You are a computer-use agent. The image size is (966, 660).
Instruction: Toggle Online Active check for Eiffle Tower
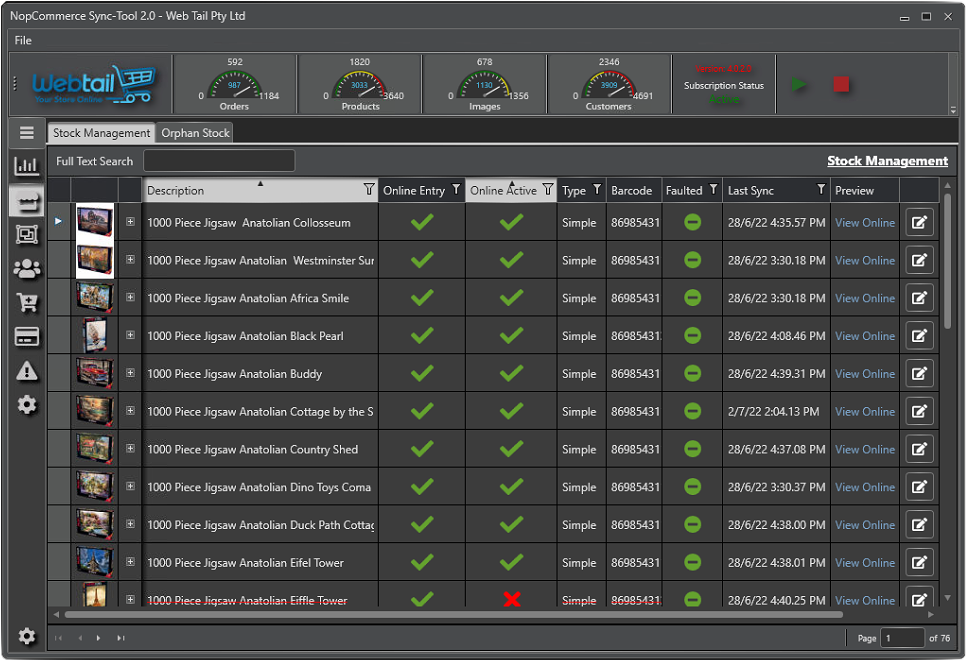pos(512,600)
